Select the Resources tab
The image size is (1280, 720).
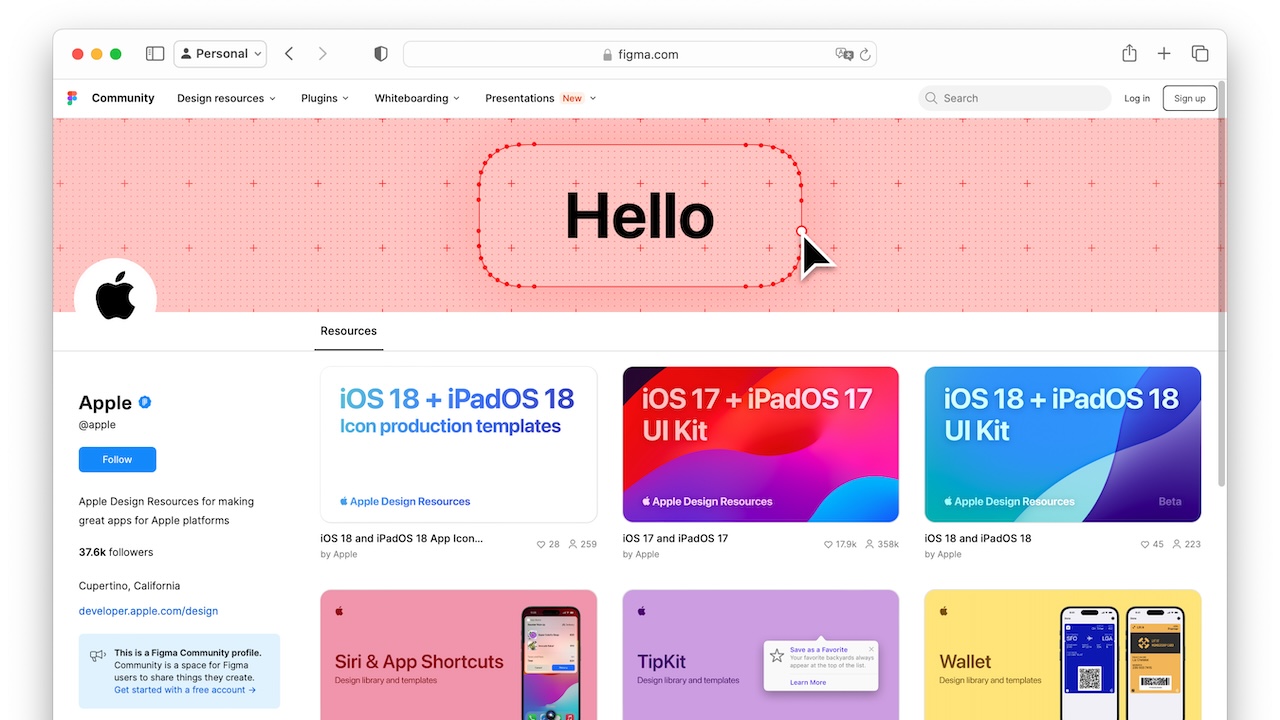pyautogui.click(x=349, y=331)
